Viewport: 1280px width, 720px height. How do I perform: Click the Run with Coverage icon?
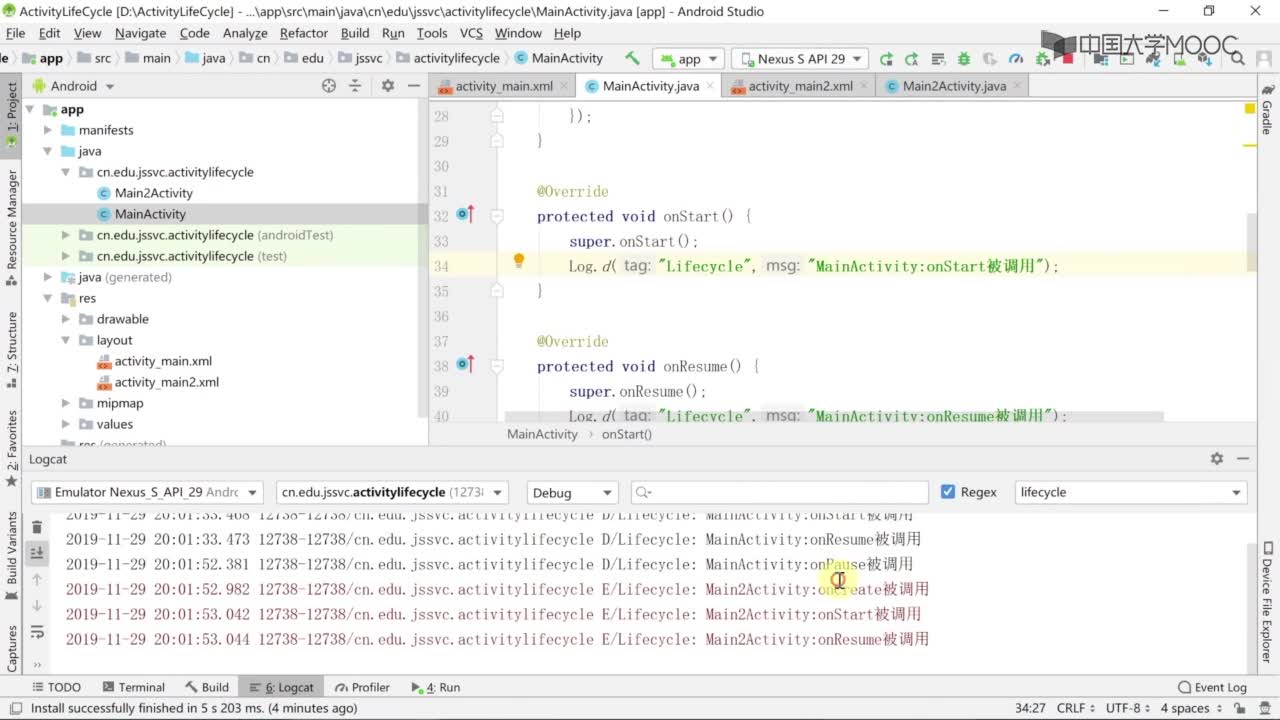989,59
